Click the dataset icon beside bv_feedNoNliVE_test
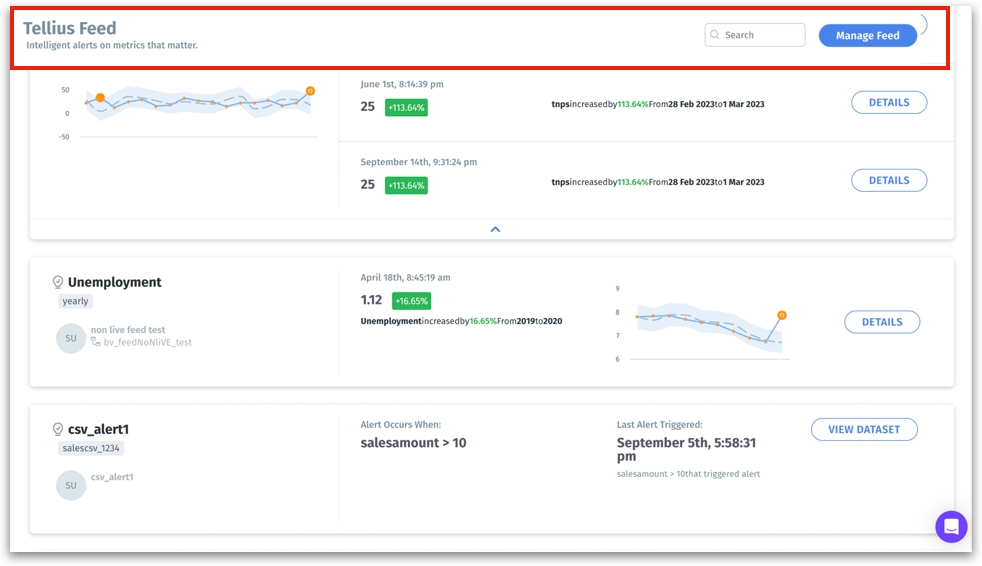 point(96,342)
